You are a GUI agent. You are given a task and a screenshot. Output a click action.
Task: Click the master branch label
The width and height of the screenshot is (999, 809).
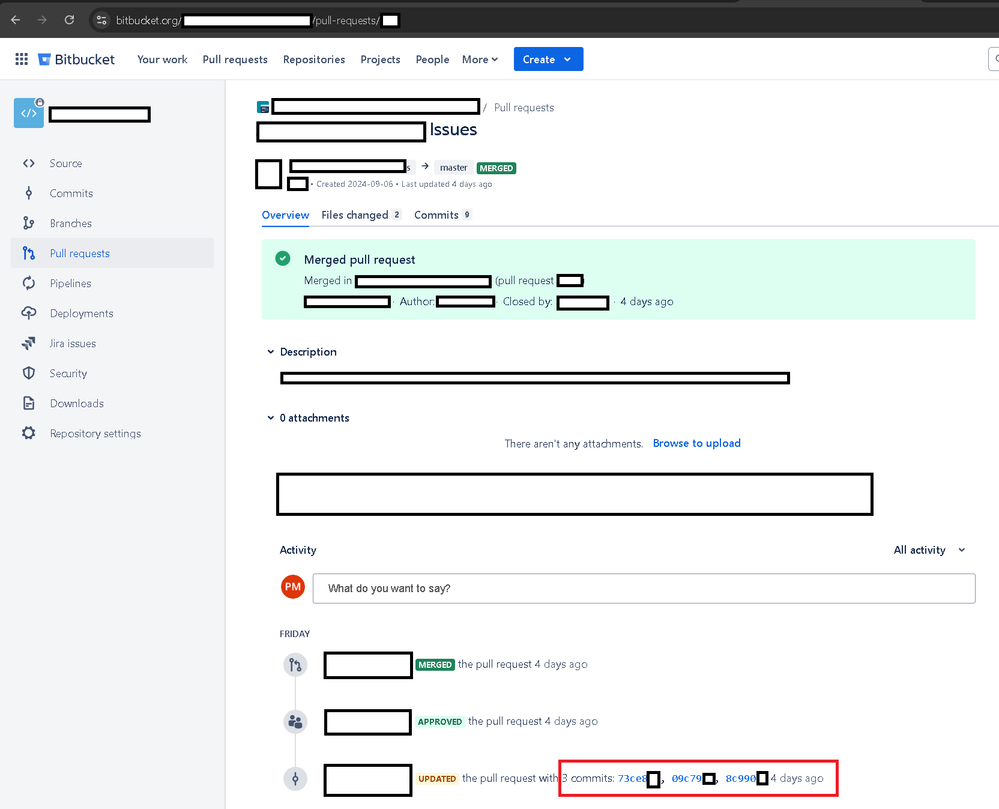(454, 168)
